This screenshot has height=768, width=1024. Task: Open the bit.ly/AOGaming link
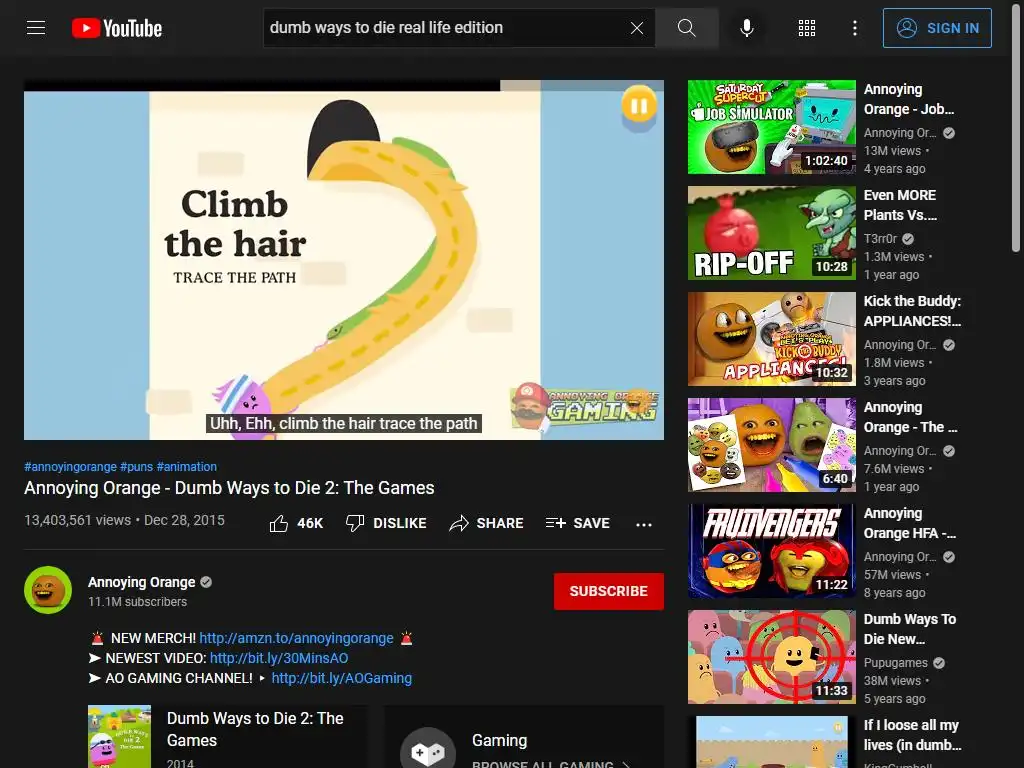tap(342, 679)
